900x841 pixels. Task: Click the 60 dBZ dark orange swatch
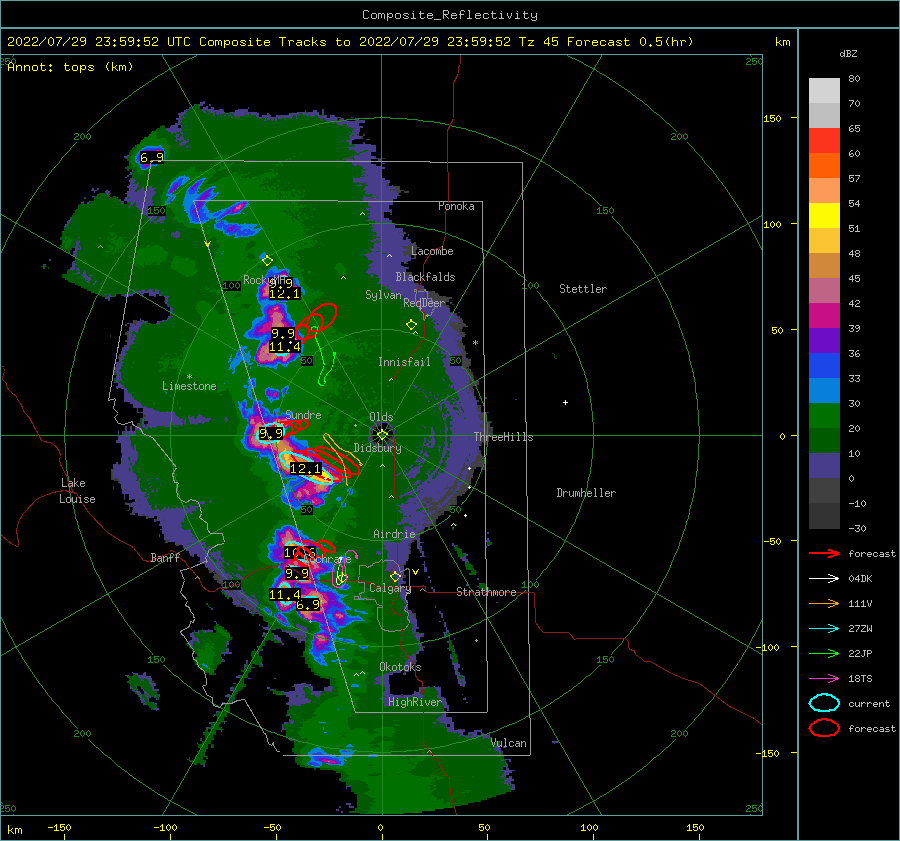[824, 165]
